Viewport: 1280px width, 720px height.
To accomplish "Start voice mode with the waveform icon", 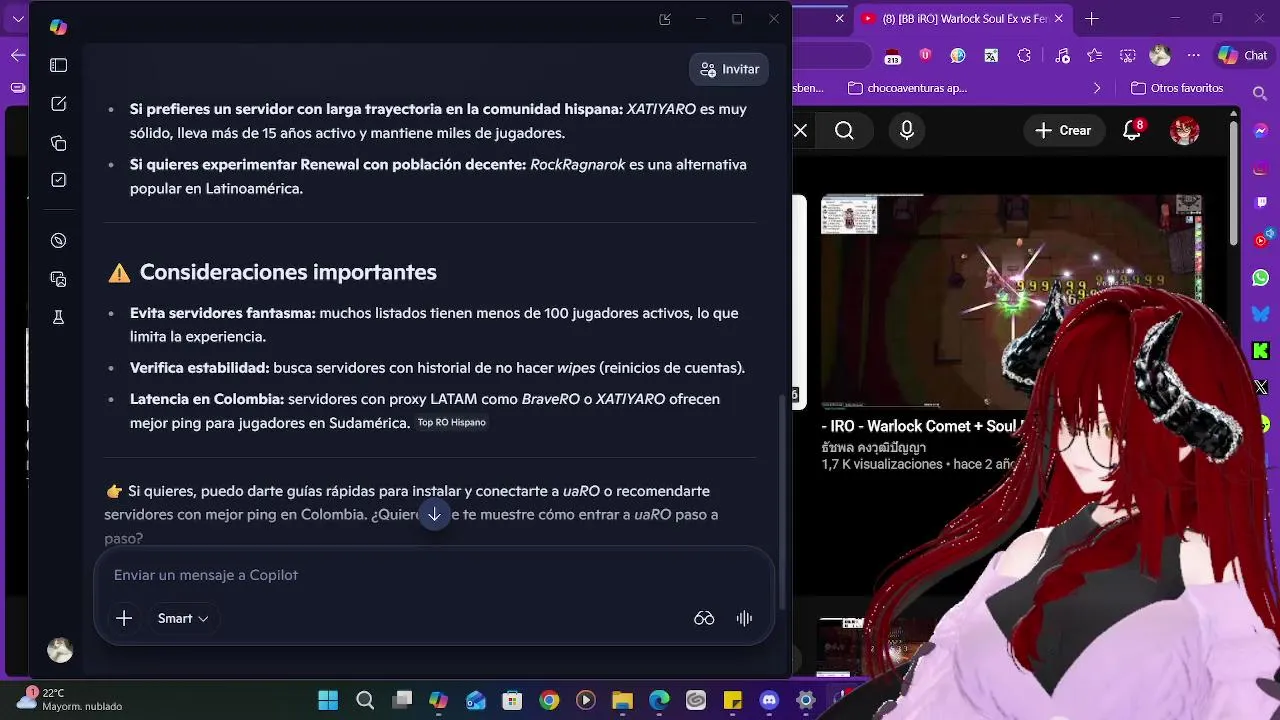I will [x=744, y=618].
